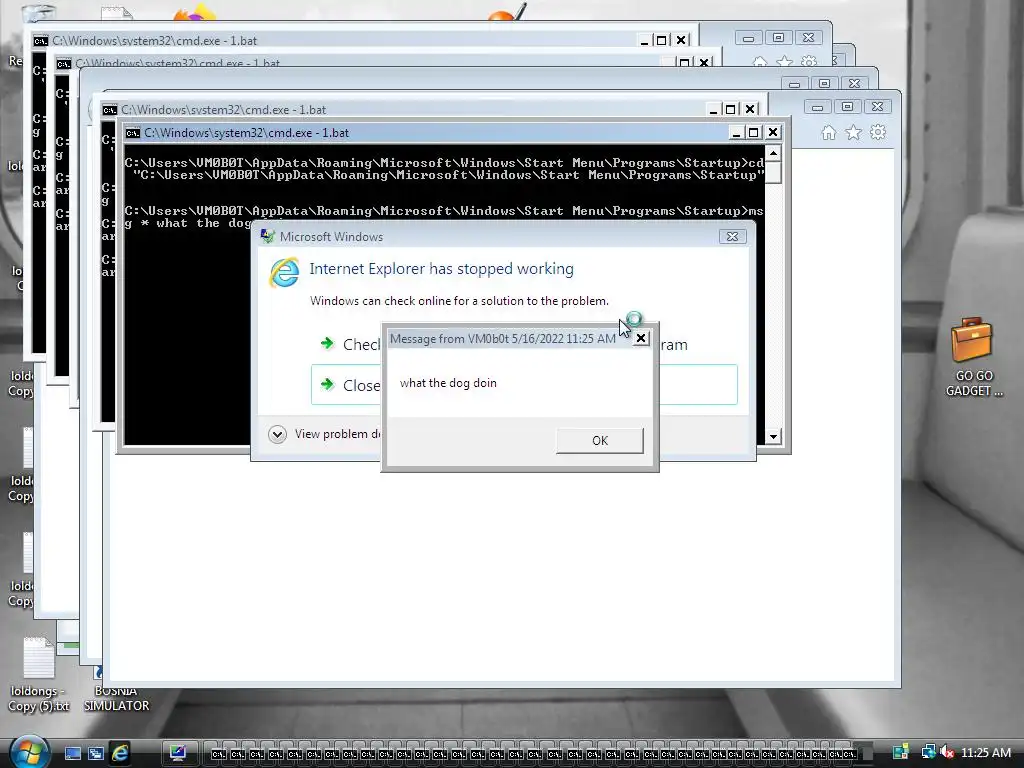Click 'what the dog doin' message text
The image size is (1024, 768).
pos(448,383)
